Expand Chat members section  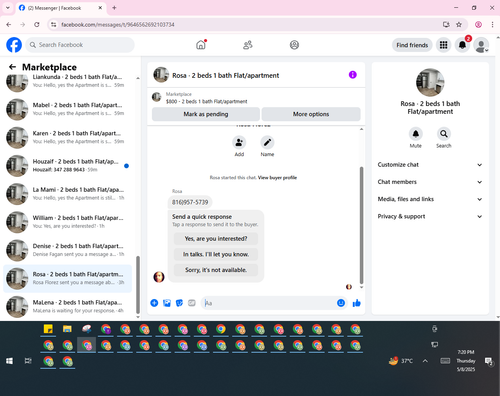[x=430, y=182]
